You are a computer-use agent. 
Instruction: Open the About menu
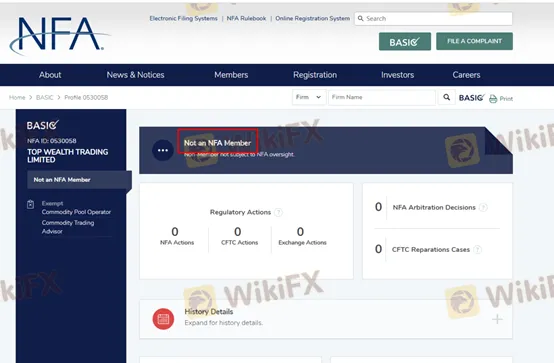50,75
